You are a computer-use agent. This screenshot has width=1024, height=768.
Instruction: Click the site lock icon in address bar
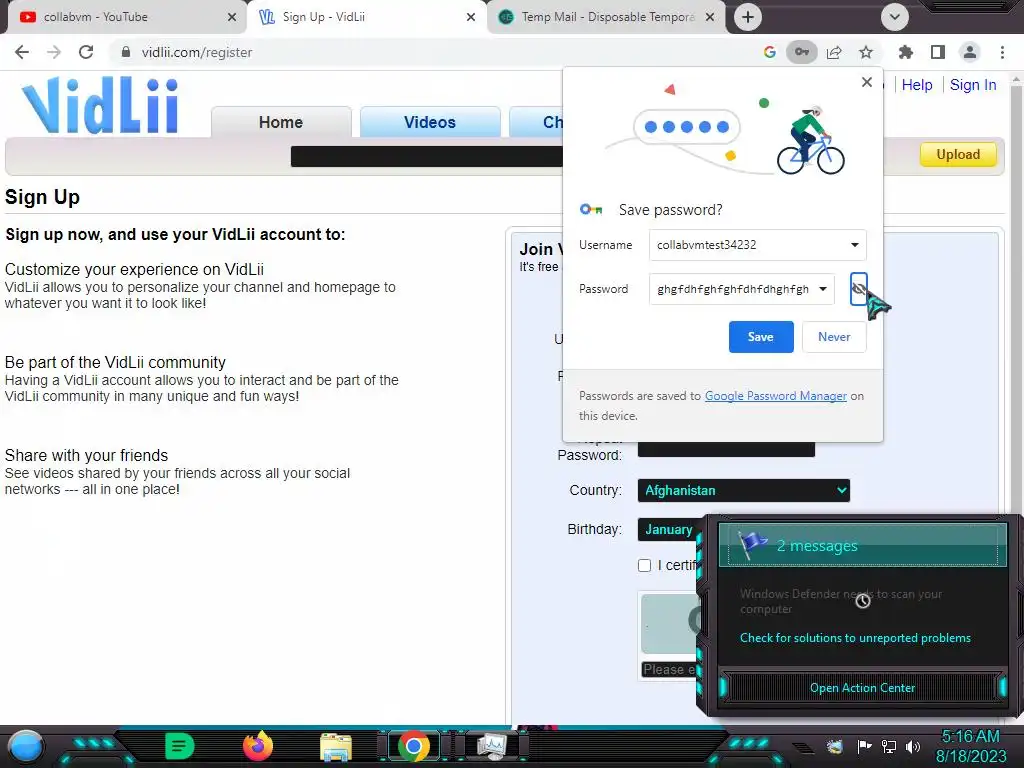[126, 52]
